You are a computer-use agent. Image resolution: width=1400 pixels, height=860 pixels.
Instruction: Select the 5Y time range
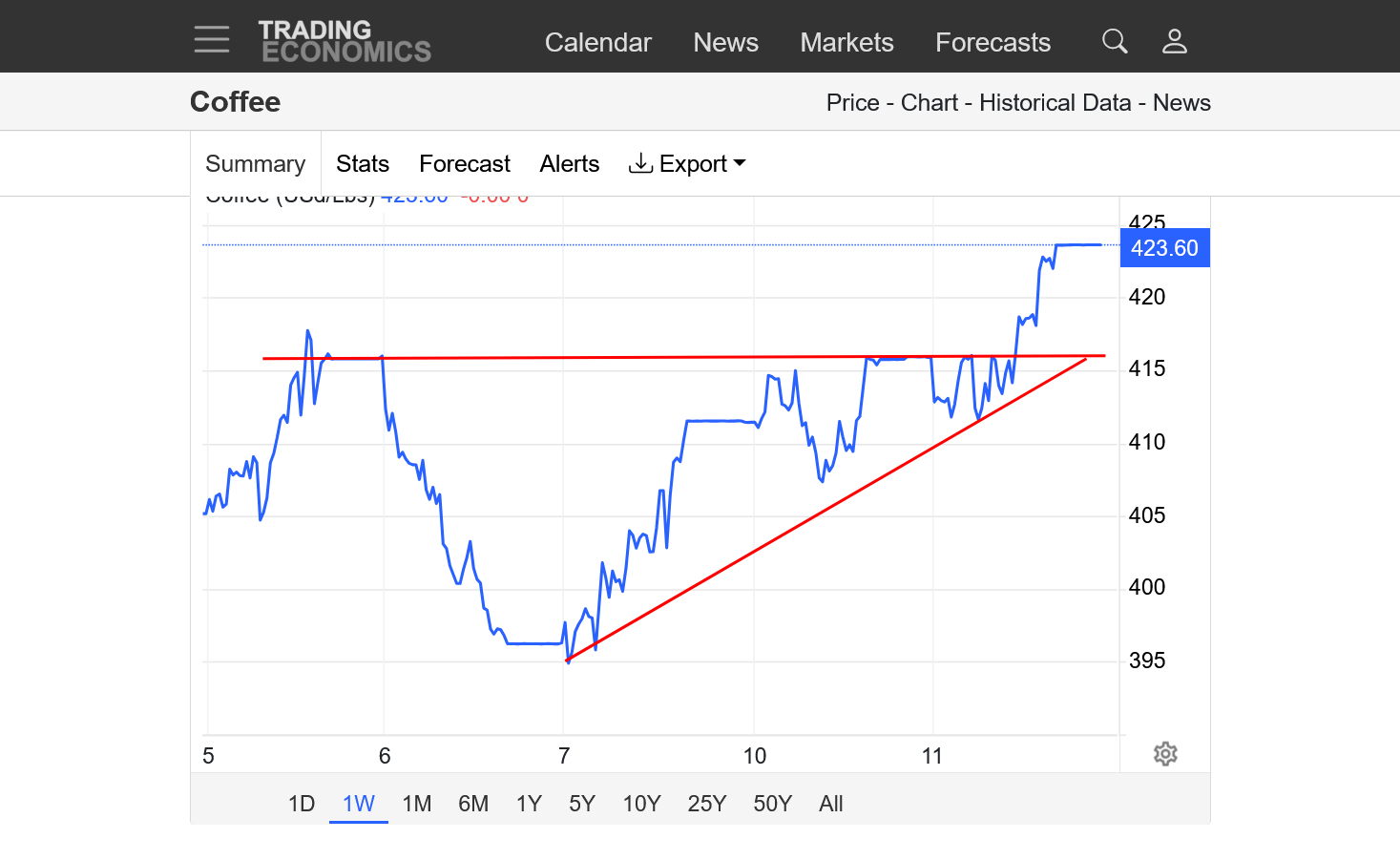pos(582,804)
